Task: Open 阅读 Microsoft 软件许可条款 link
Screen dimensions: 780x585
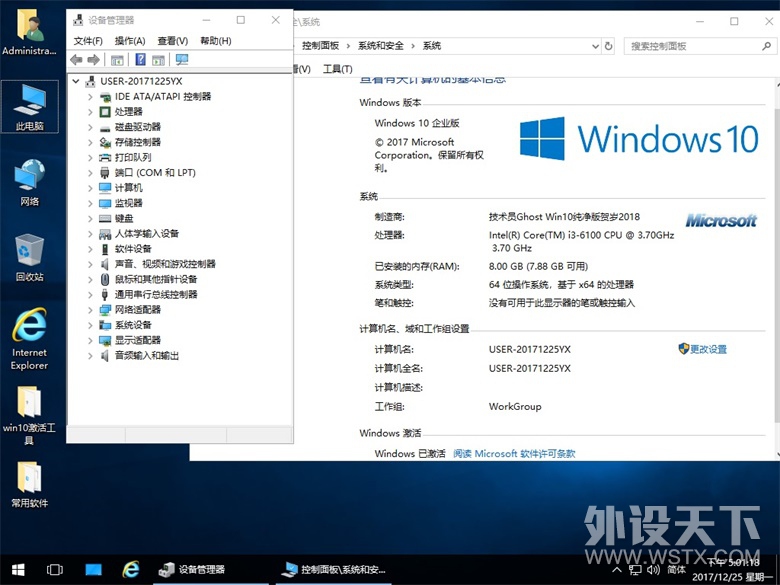Action: (x=514, y=454)
